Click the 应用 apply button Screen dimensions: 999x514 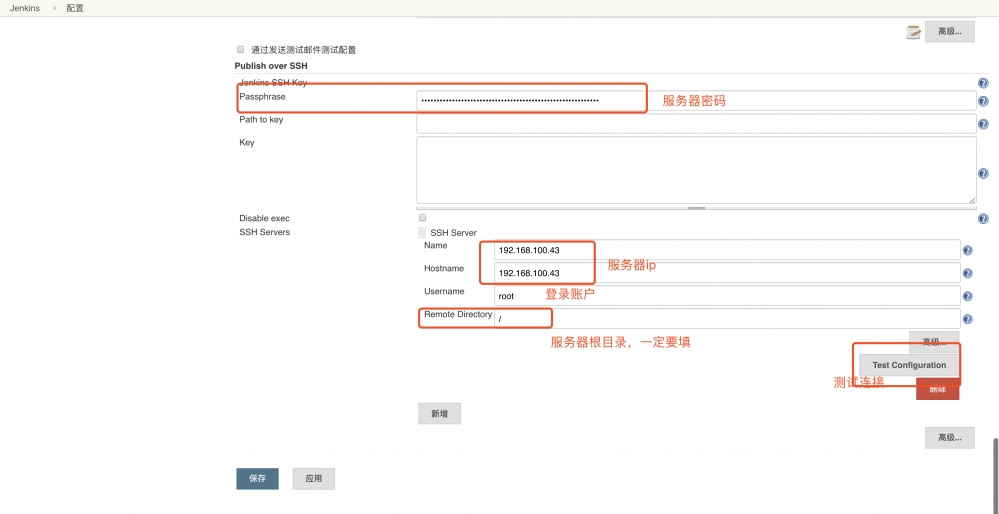(x=313, y=478)
